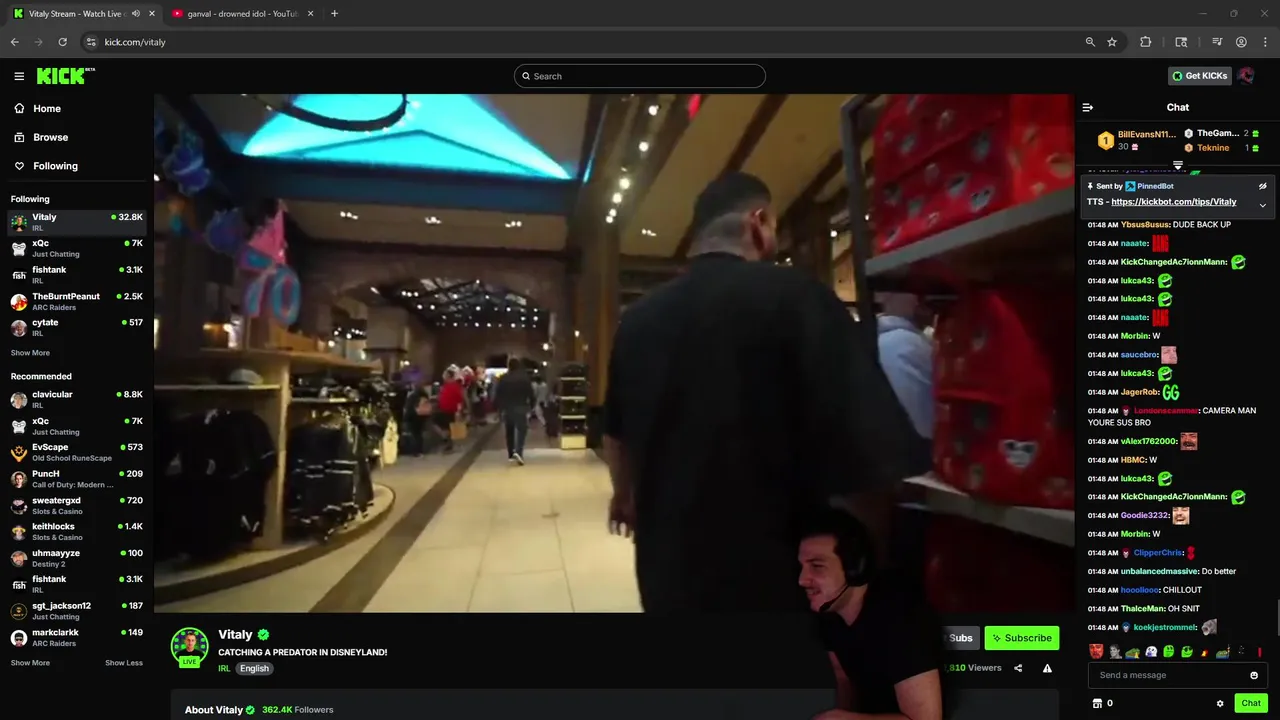Open the user profile avatar menu
Viewport: 1280px width, 720px height.
tap(1246, 76)
